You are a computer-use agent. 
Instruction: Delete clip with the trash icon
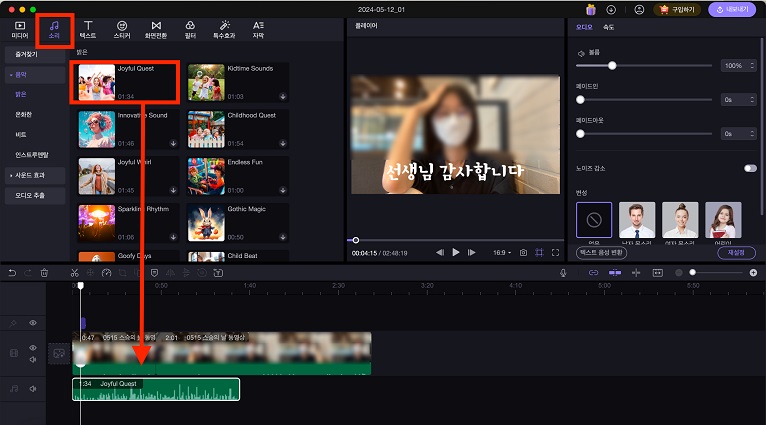coord(44,272)
